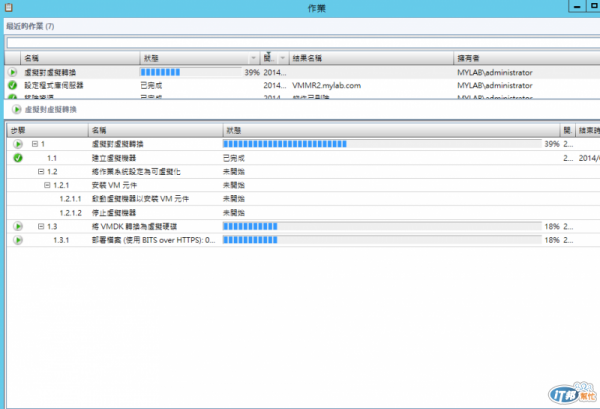The width and height of the screenshot is (600, 409).
Task: Open the 狀態 column filter dropdown arrow
Action: 253,58
